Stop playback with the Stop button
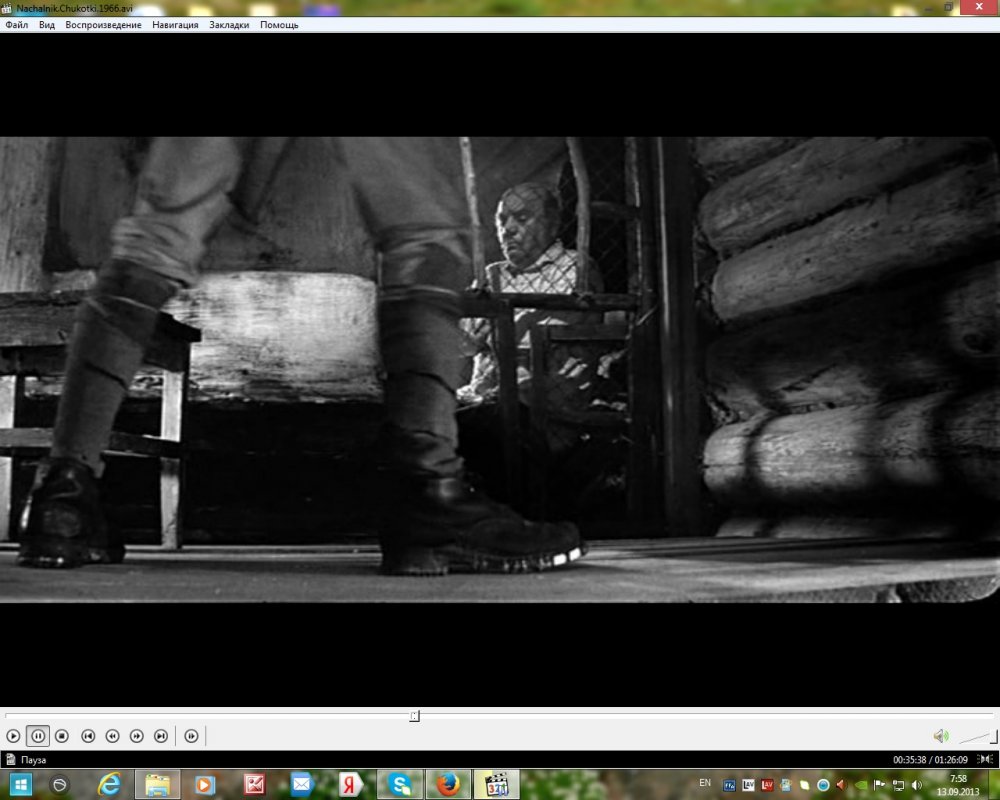This screenshot has height=800, width=1000. (x=62, y=736)
